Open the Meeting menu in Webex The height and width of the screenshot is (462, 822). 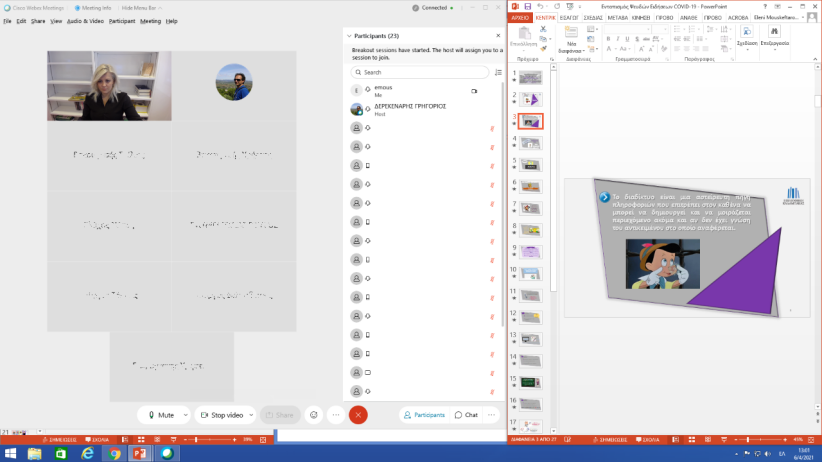coord(150,21)
